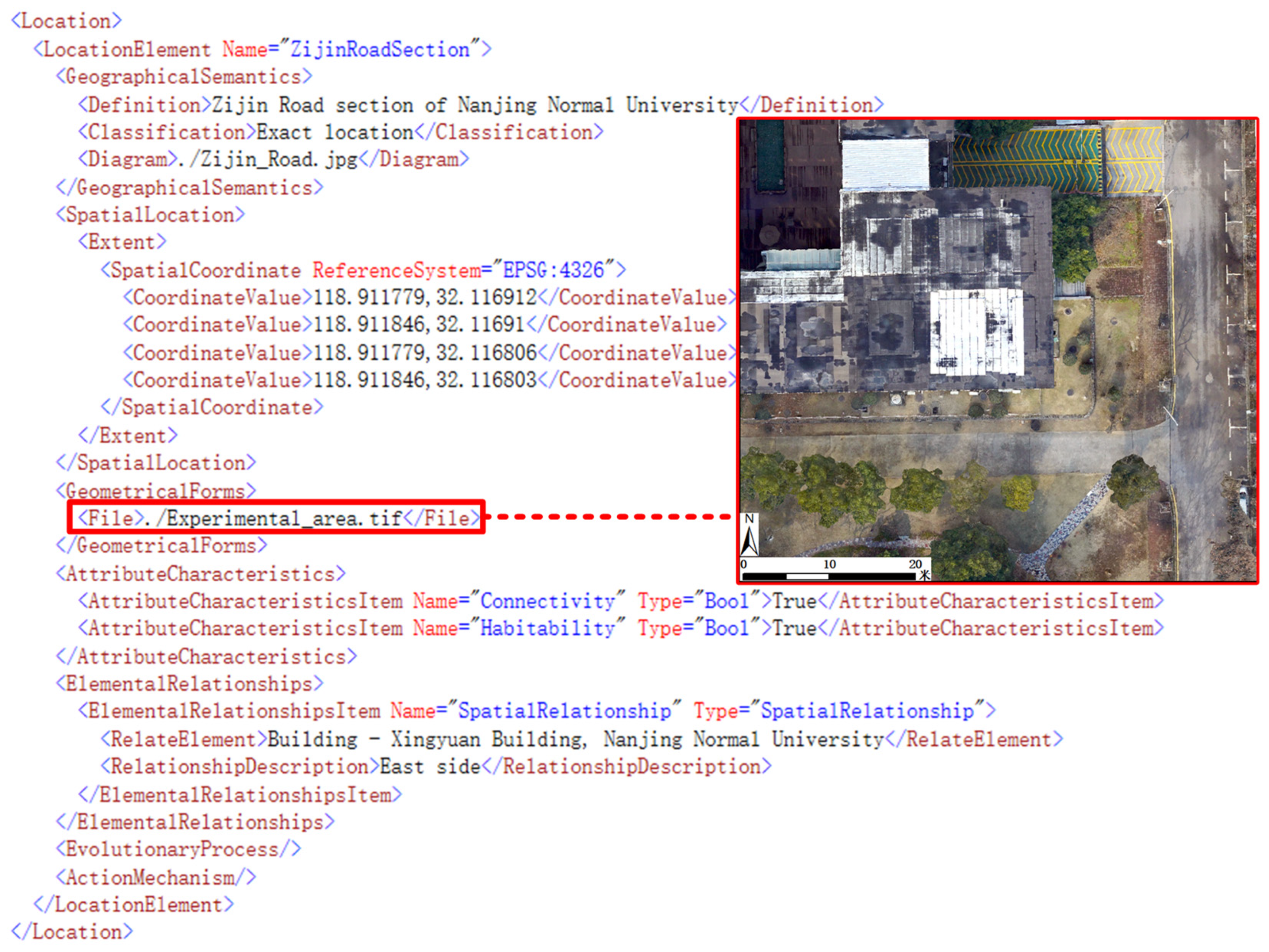Image resolution: width=1269 pixels, height=952 pixels.
Task: Click the Classification Exact location line
Action: pyautogui.click(x=341, y=133)
